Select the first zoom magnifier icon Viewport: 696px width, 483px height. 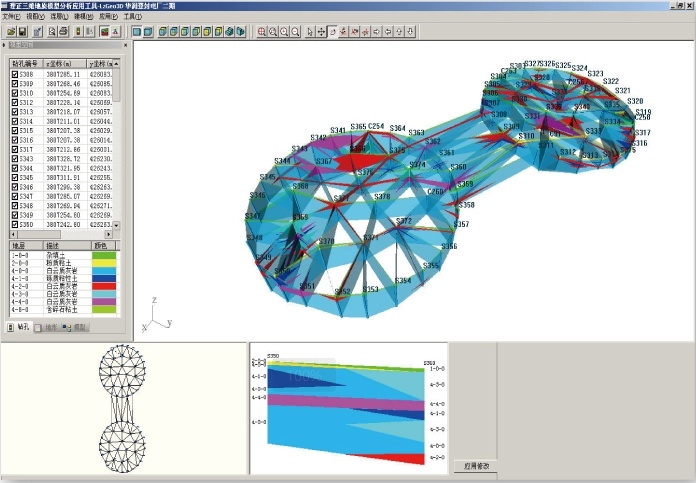click(x=262, y=31)
